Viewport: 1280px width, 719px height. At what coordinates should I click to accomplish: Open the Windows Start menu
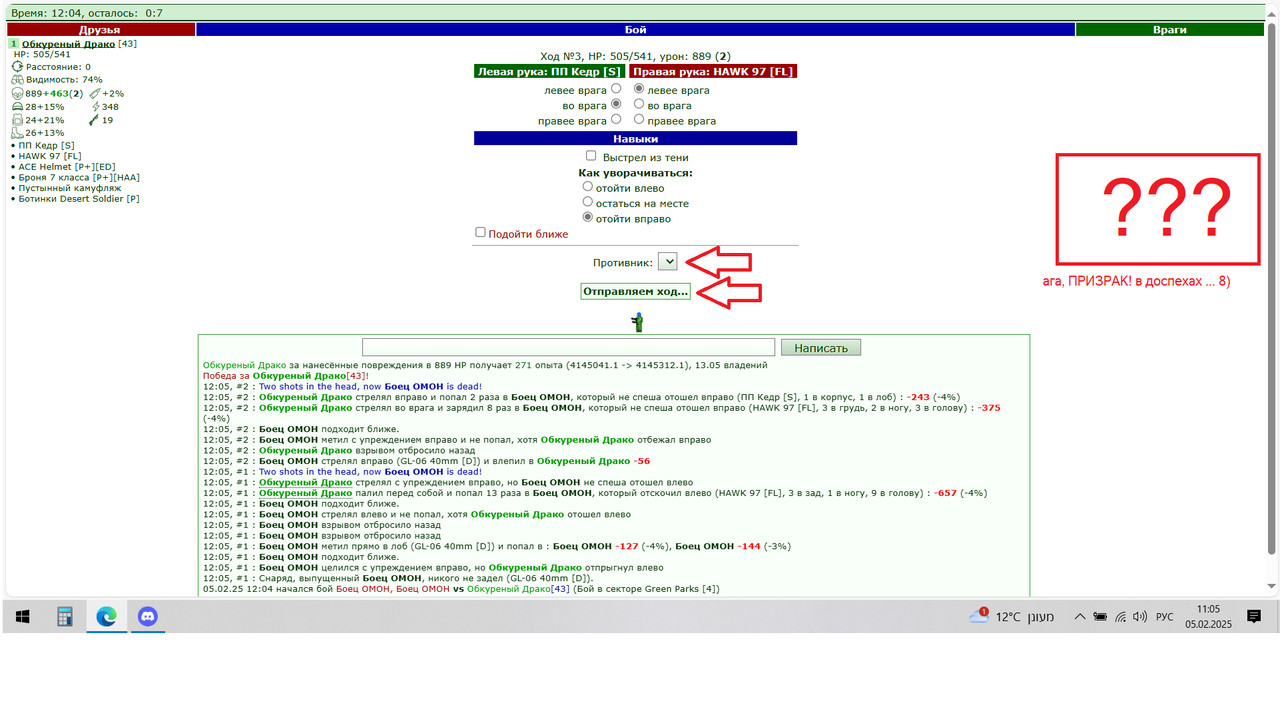[22, 617]
